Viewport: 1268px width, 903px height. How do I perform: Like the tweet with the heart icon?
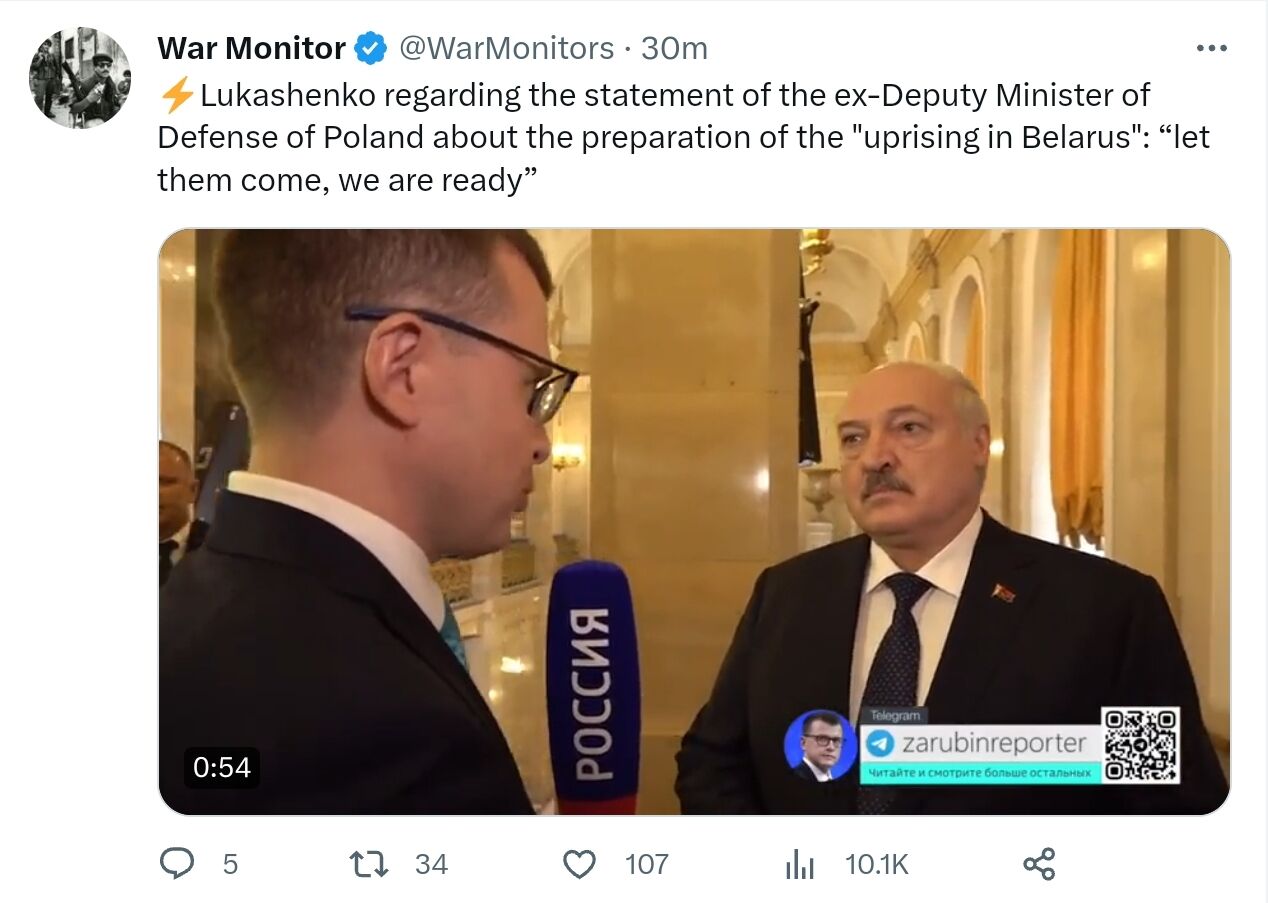point(579,863)
